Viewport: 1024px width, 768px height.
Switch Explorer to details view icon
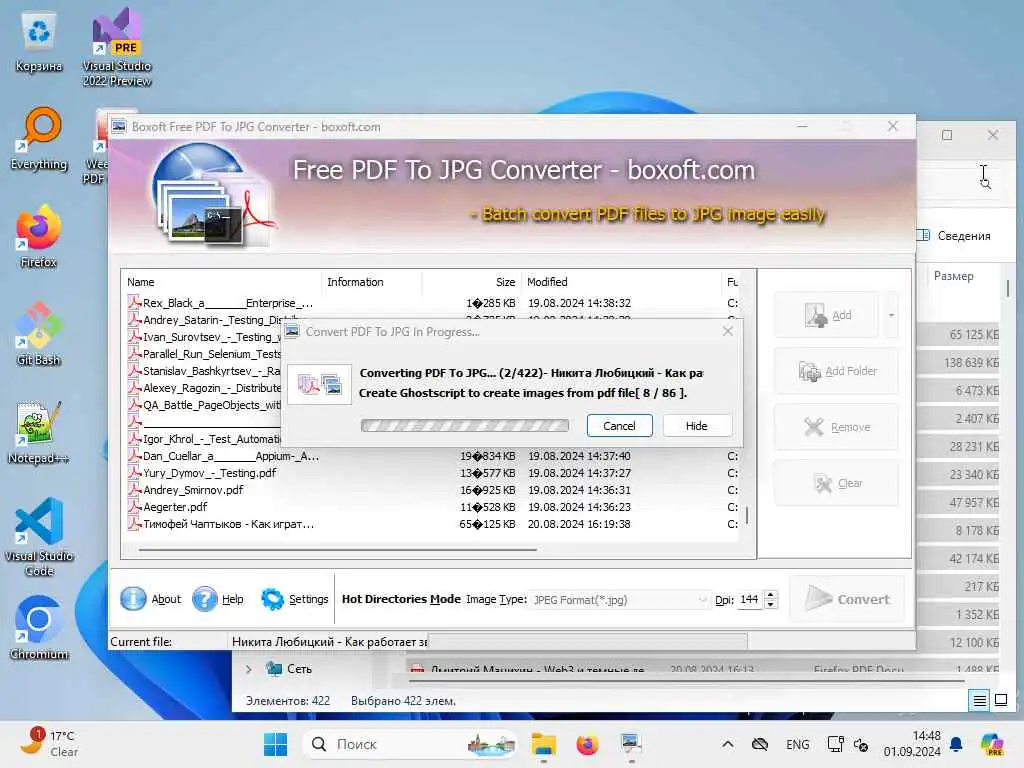(x=980, y=701)
